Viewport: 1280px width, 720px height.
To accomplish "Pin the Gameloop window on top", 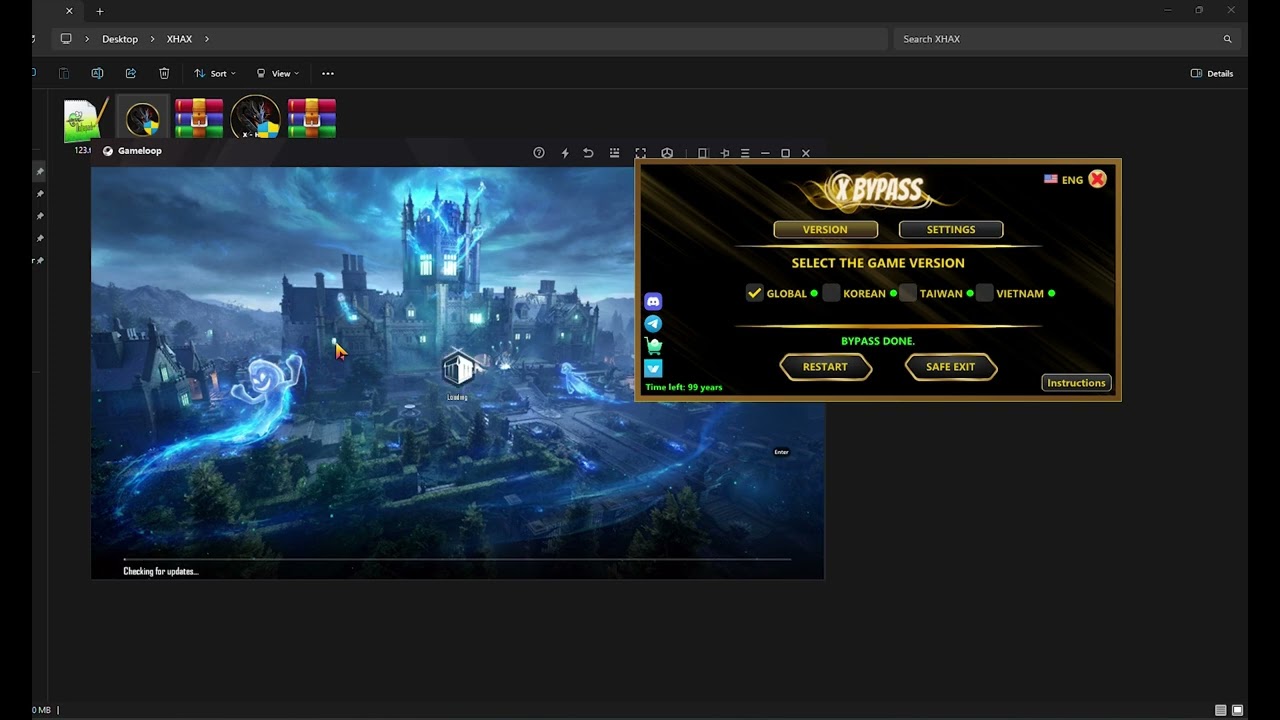I will tap(725, 153).
